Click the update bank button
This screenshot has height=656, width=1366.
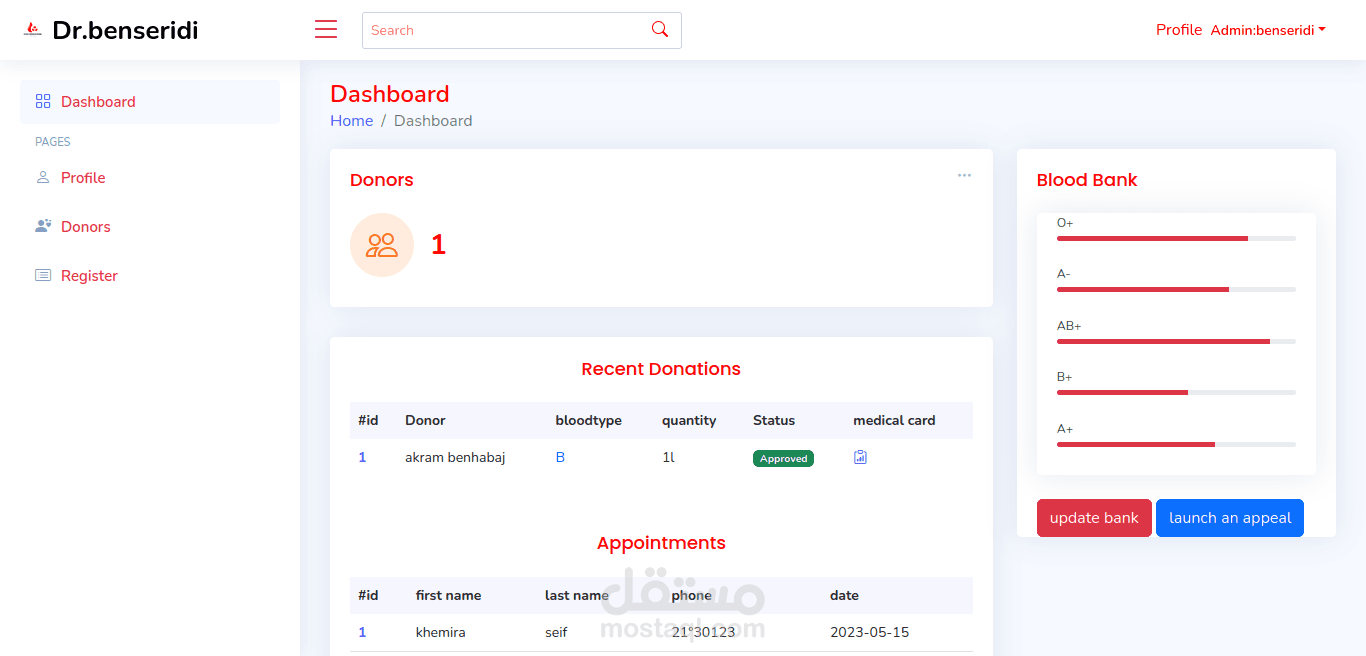[1094, 518]
